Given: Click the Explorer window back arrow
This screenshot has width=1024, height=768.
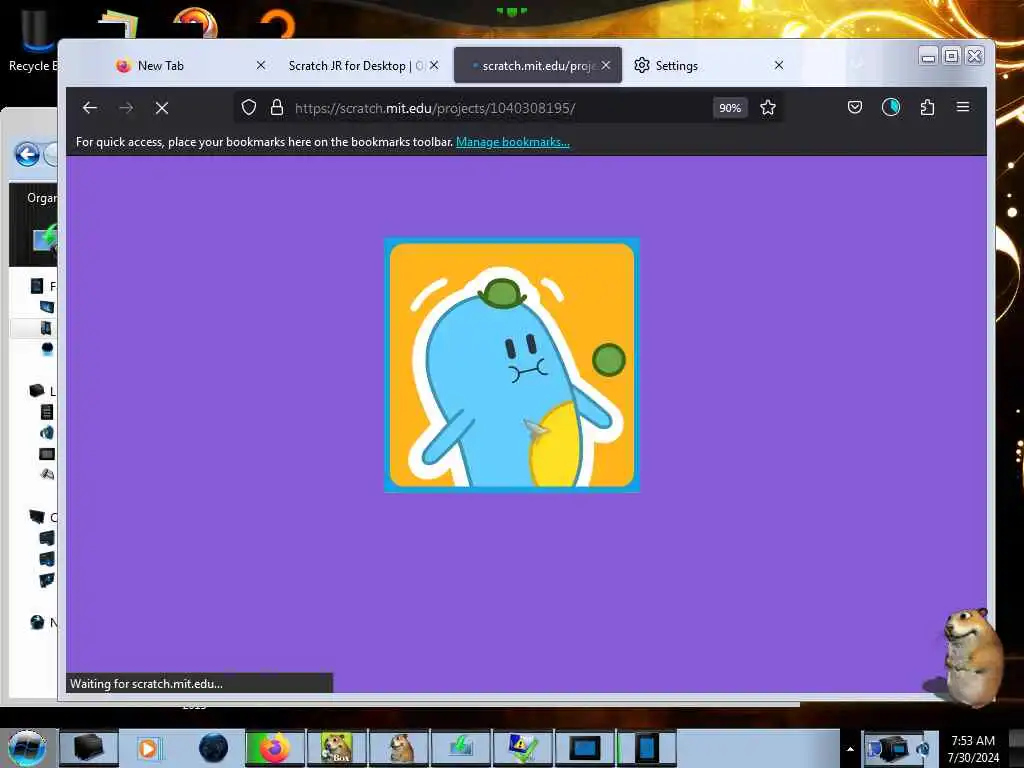Looking at the screenshot, I should (x=27, y=155).
